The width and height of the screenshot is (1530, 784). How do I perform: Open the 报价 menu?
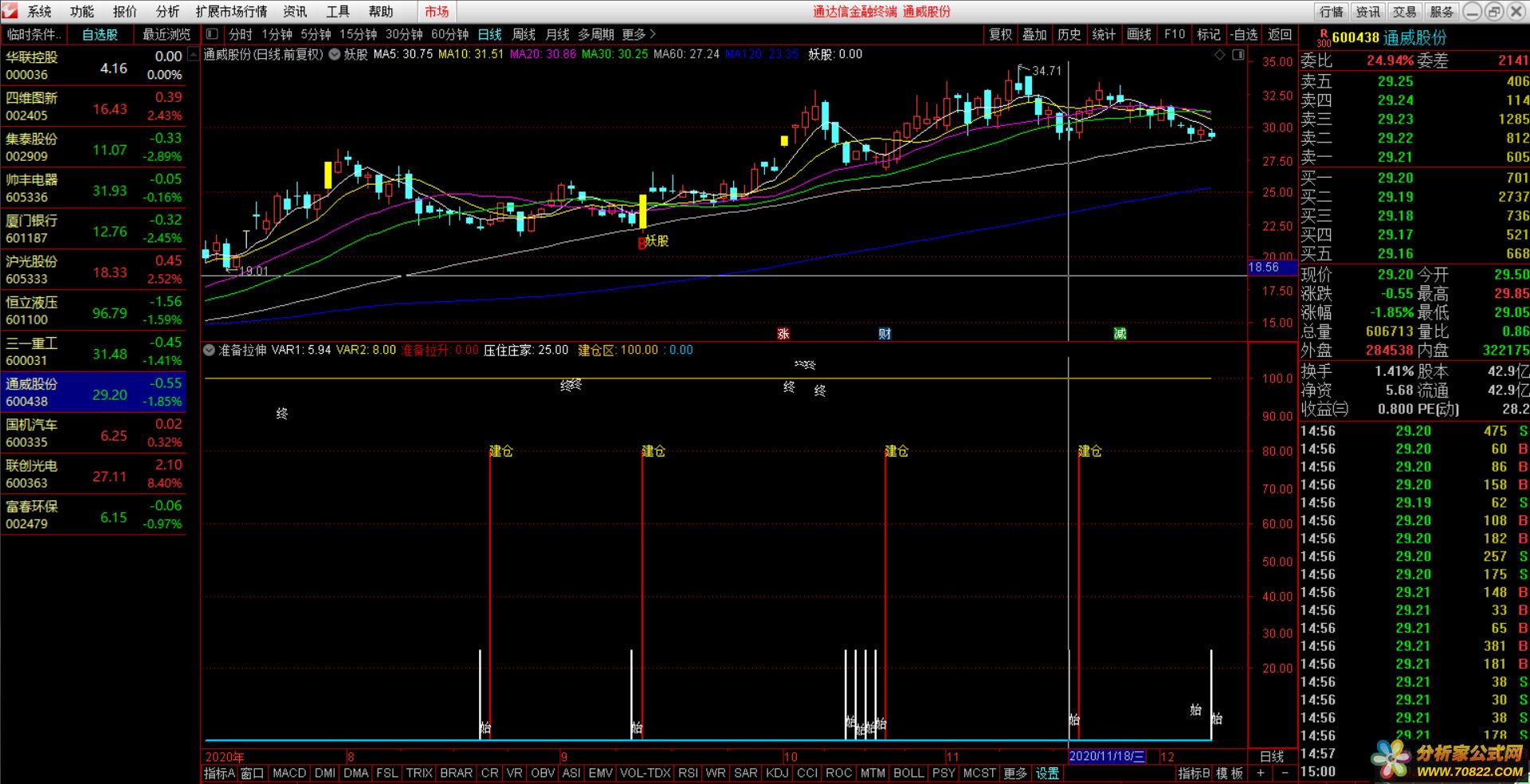124,11
